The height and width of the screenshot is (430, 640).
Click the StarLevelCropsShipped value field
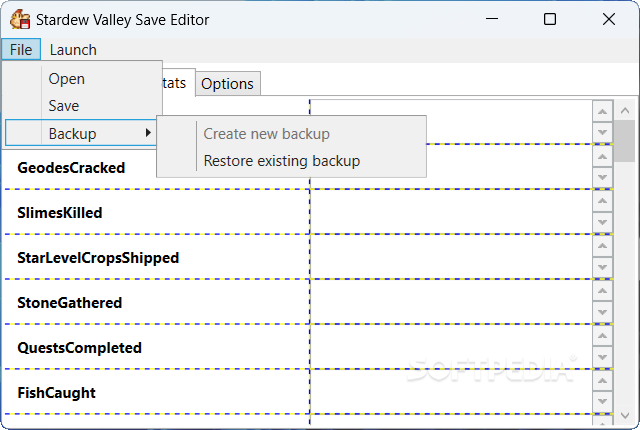[x=451, y=257]
